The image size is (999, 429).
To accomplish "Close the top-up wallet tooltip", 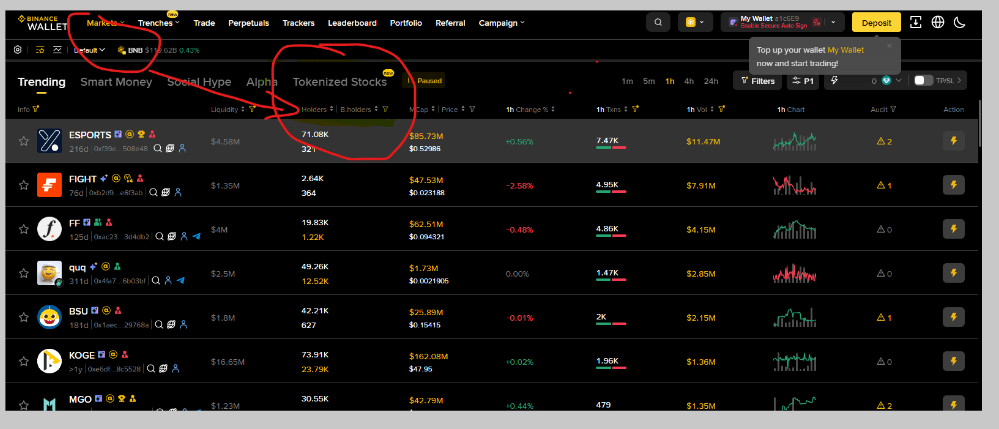I will 889,46.
